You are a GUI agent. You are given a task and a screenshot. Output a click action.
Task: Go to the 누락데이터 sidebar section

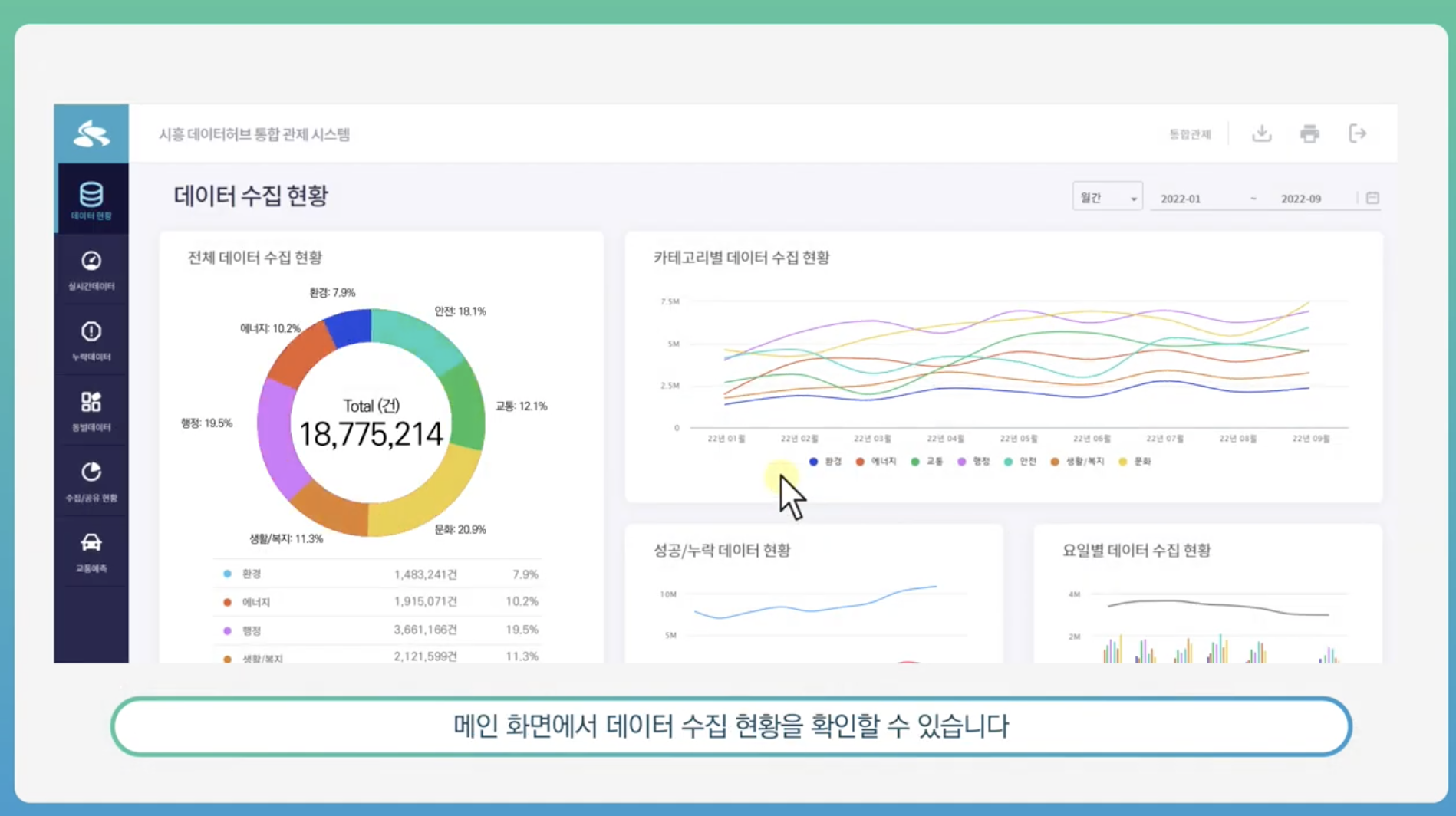(91, 340)
